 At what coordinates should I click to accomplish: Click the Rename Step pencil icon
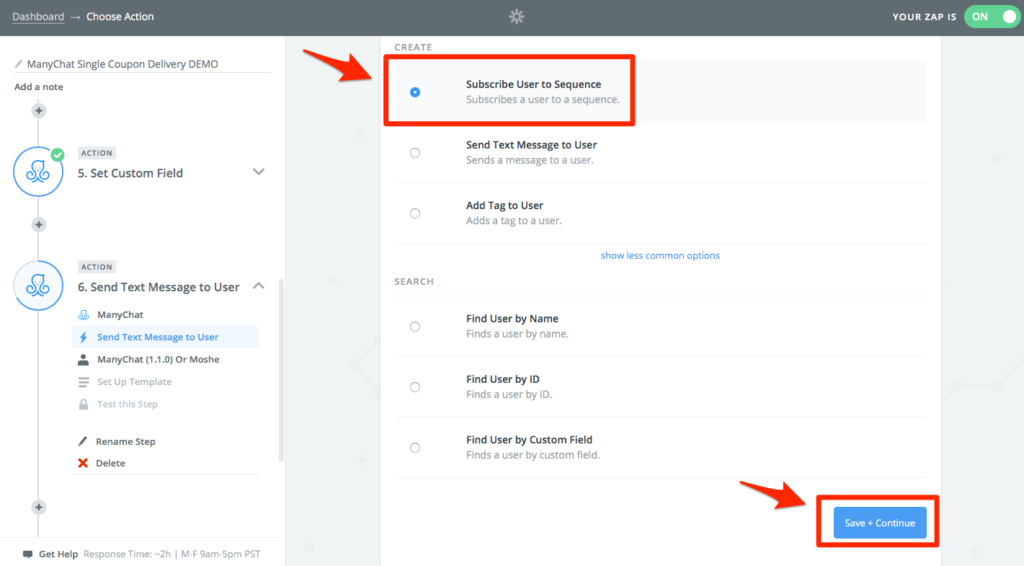(x=83, y=441)
